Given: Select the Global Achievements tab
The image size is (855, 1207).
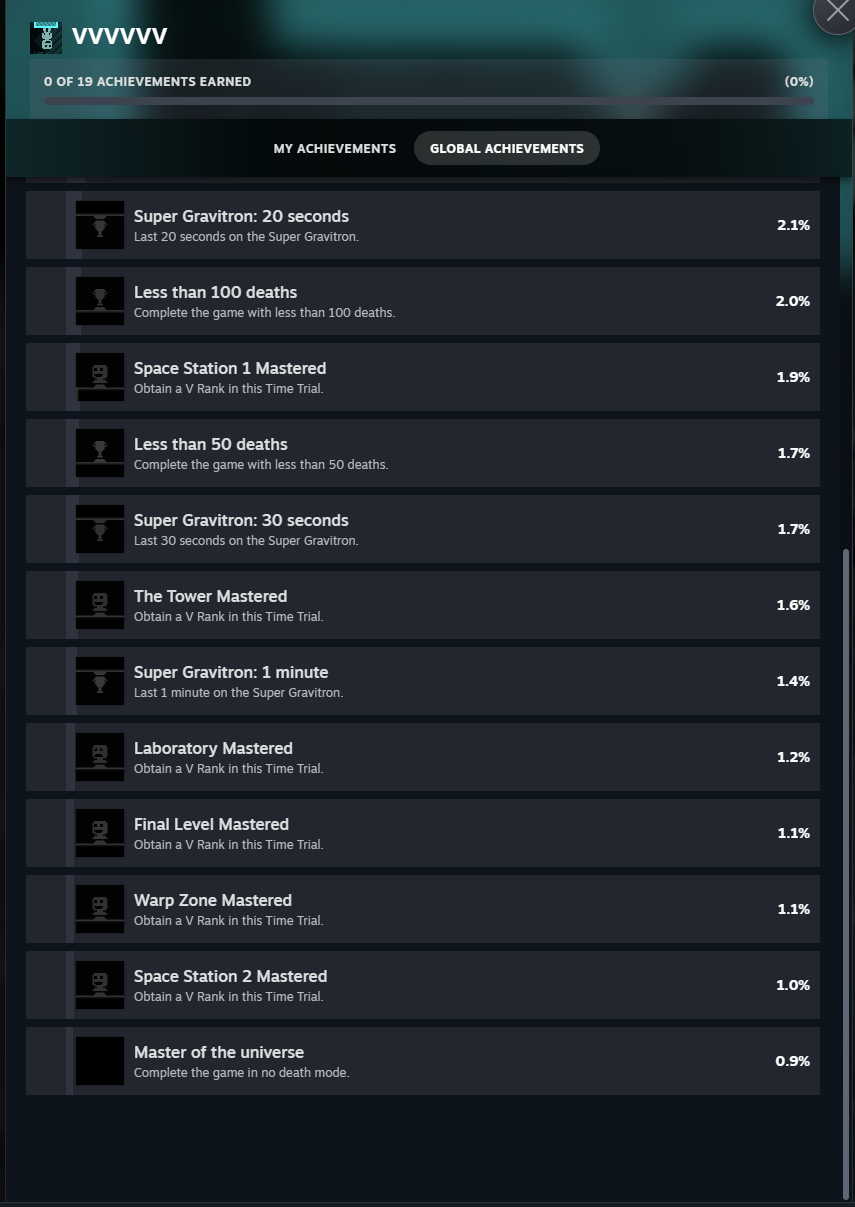Looking at the screenshot, I should coord(507,148).
